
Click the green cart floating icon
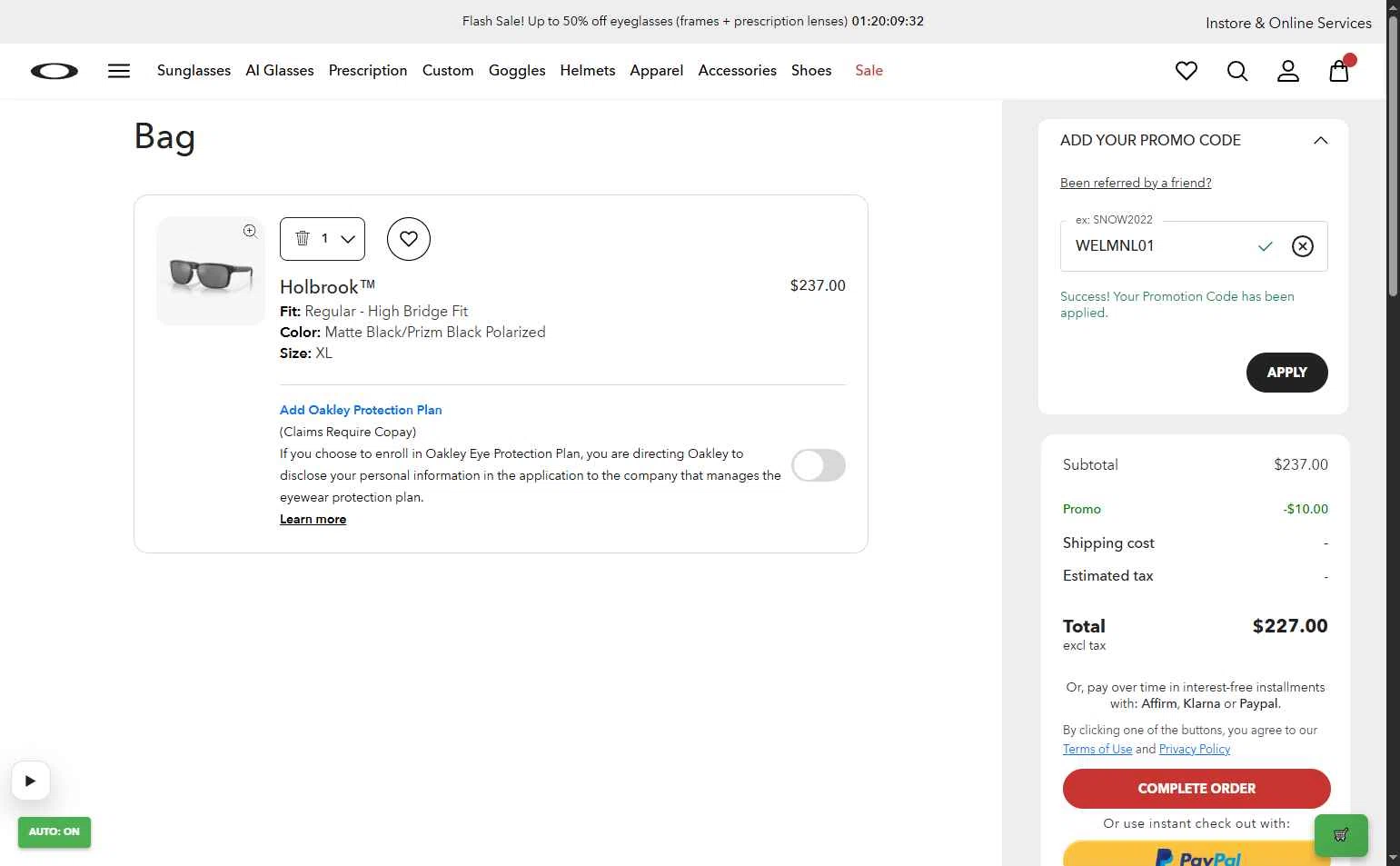pyautogui.click(x=1341, y=835)
